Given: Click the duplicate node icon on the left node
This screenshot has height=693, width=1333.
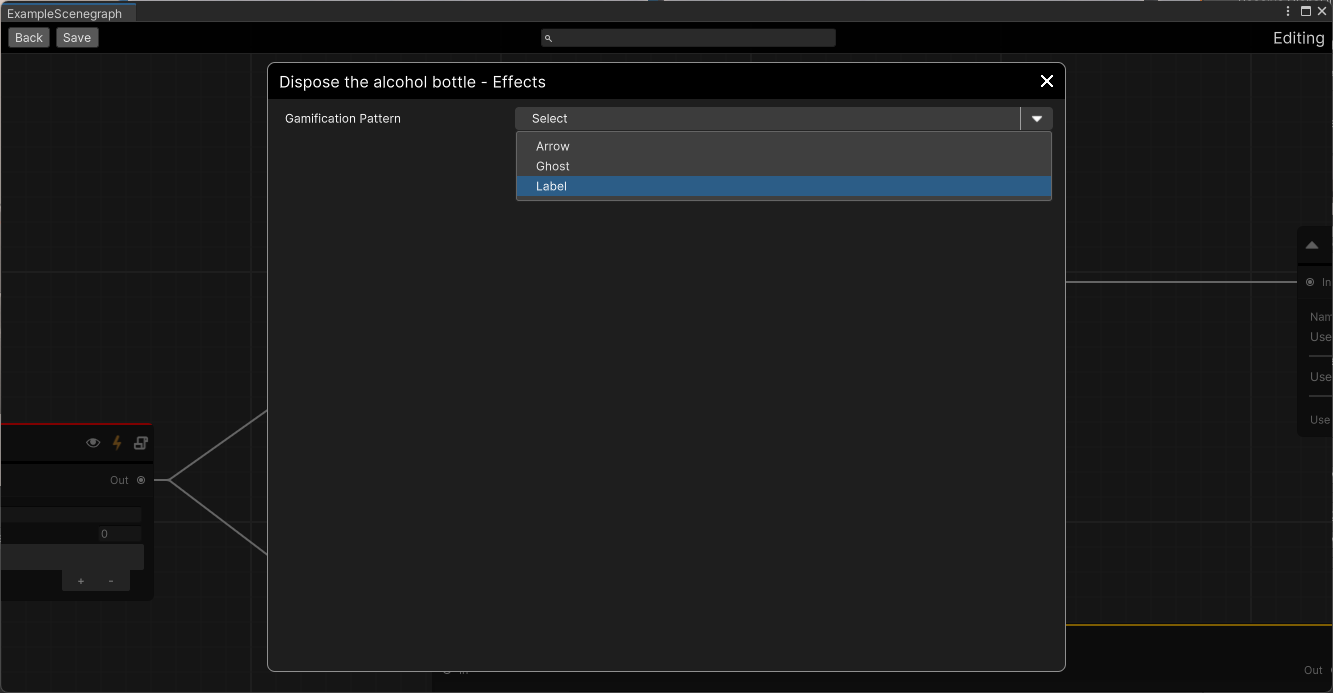Looking at the screenshot, I should 141,443.
